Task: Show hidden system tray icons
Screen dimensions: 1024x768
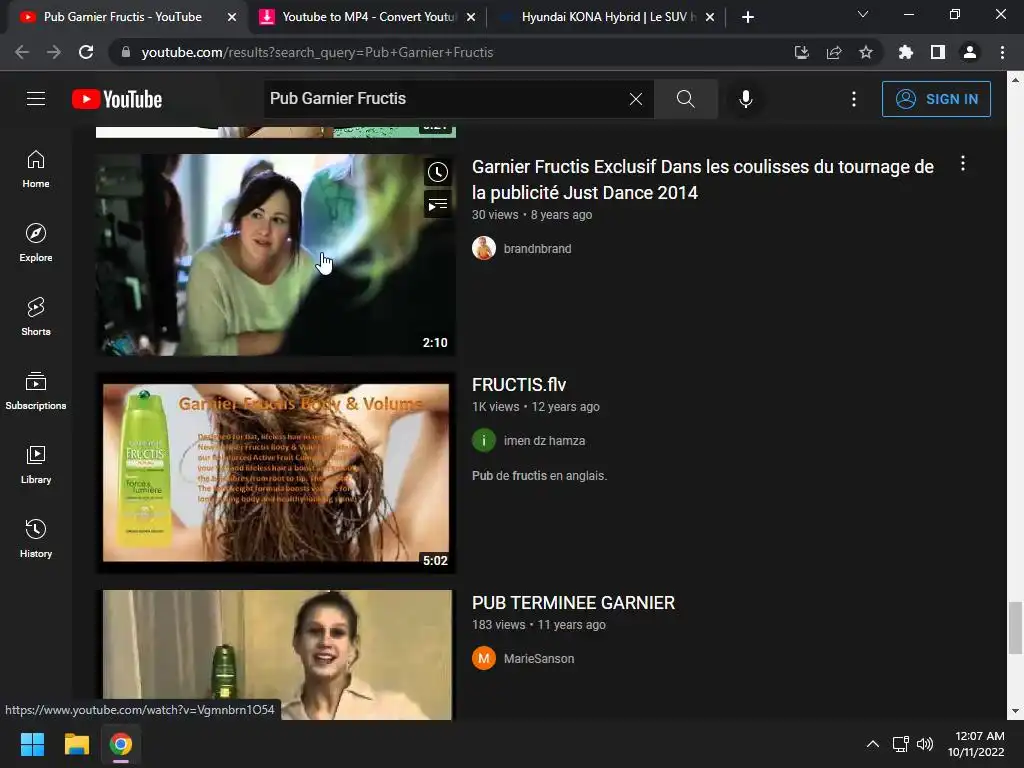Action: (x=872, y=744)
